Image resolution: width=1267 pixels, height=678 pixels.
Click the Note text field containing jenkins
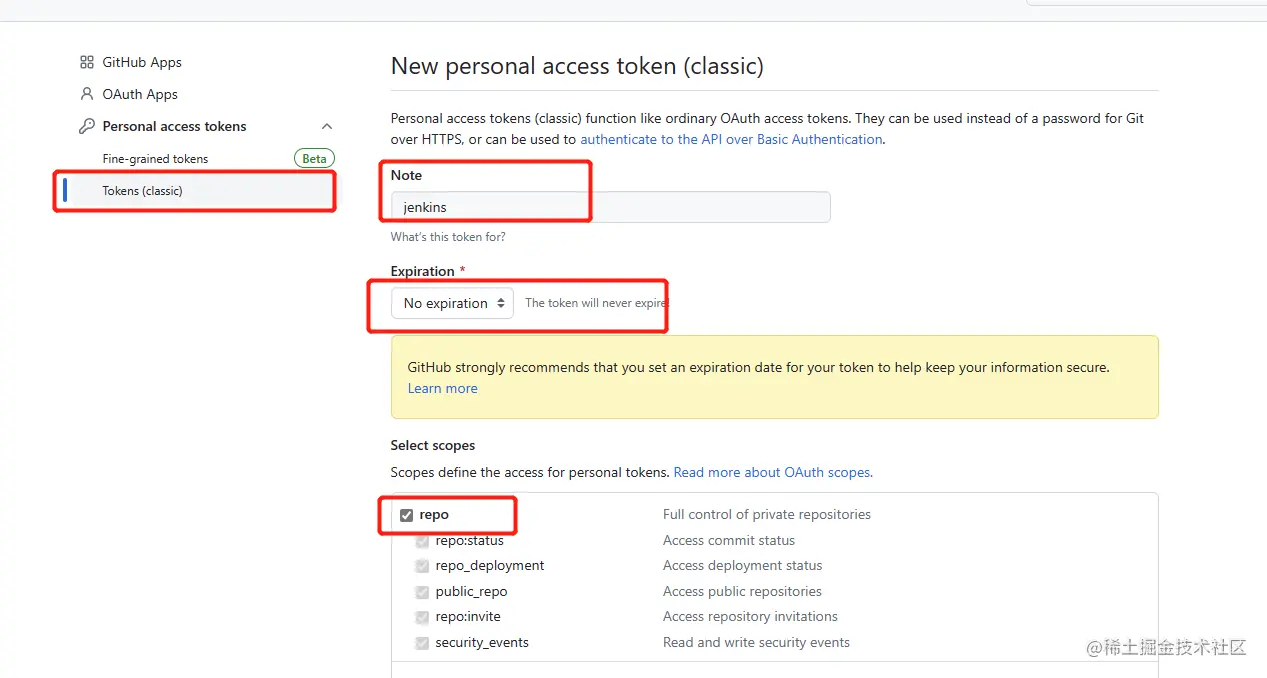pyautogui.click(x=610, y=207)
